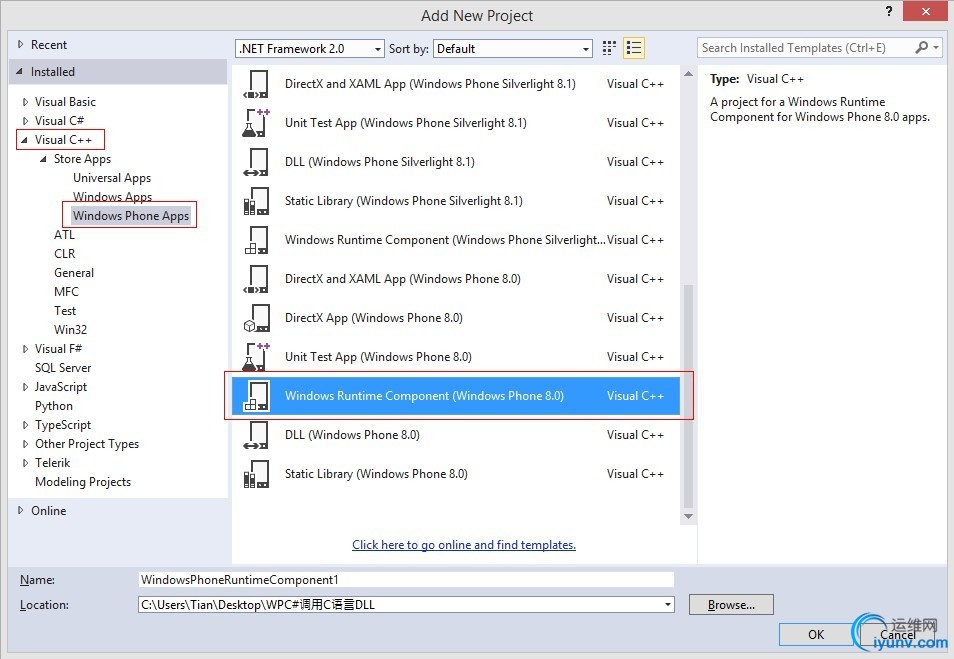Expand the JavaScript node
The image size is (954, 659).
coord(25,387)
